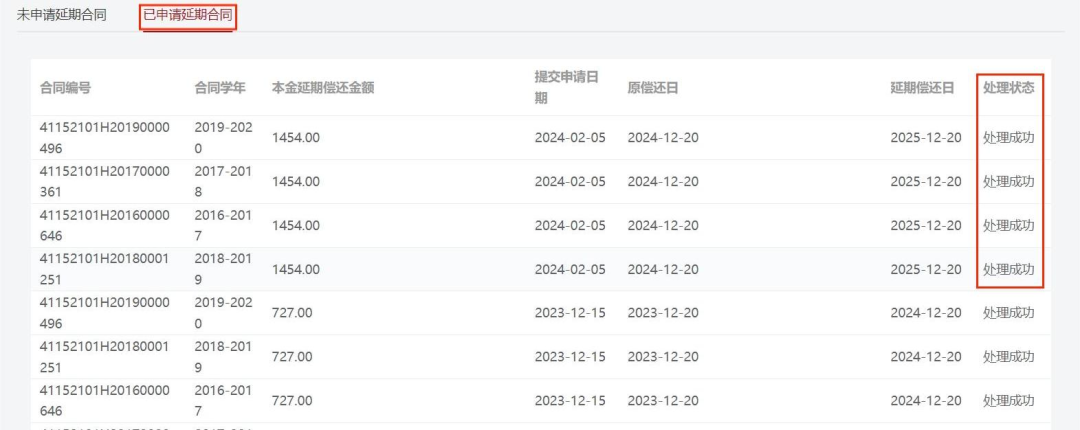Viewport: 1080px width, 430px height.
Task: Click the 2024-02-05 submission date for contract ending 361
Action: click(x=570, y=182)
